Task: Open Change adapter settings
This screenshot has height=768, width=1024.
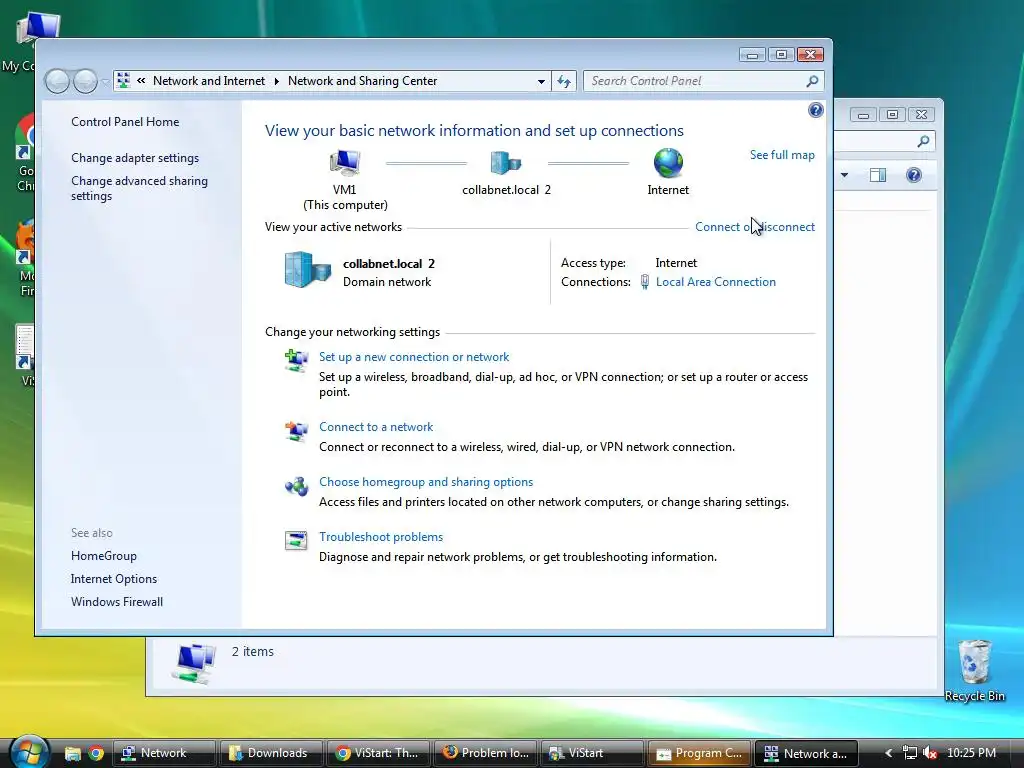Action: (135, 157)
